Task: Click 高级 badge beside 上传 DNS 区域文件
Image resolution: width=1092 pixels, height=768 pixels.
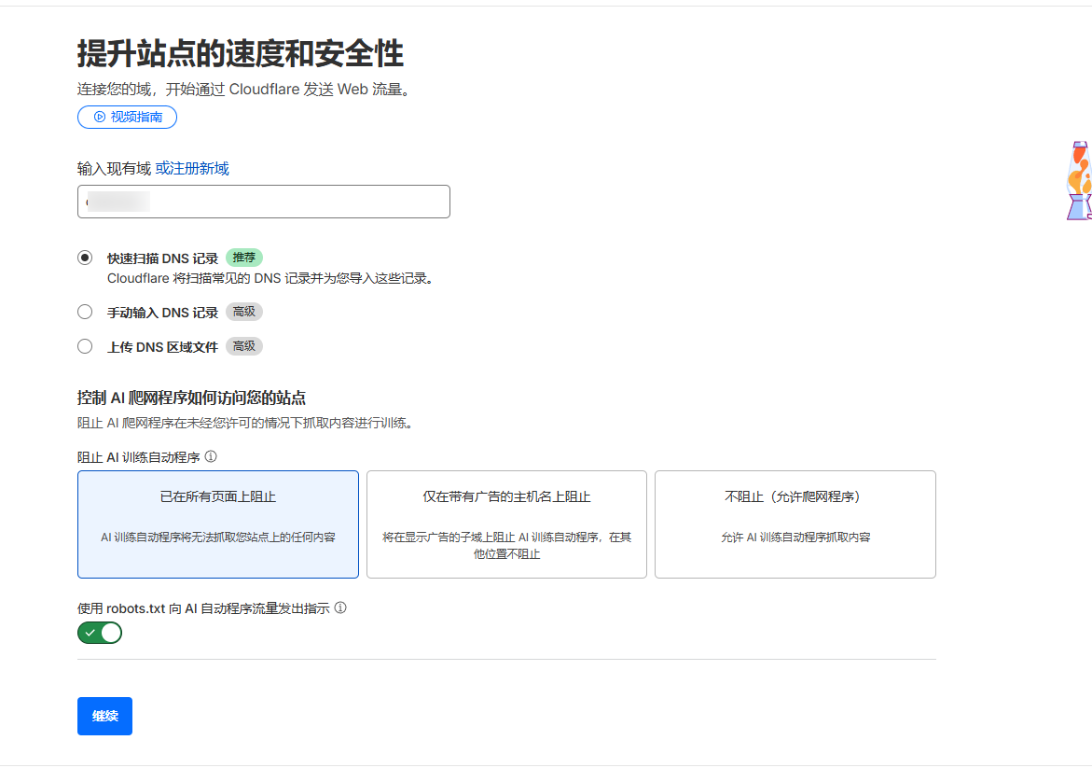Action: (244, 347)
